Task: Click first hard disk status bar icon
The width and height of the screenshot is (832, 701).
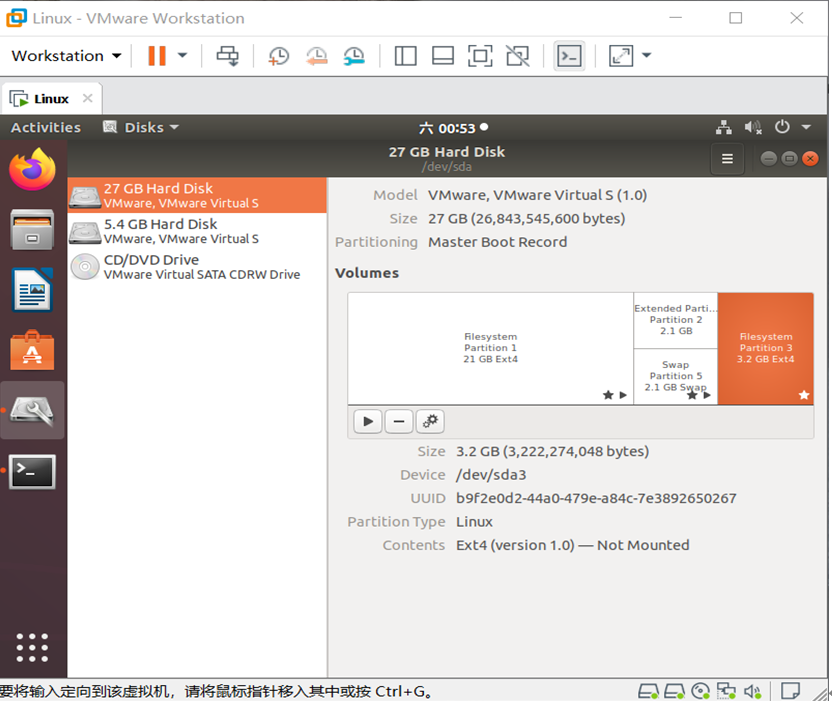Action: [648, 691]
